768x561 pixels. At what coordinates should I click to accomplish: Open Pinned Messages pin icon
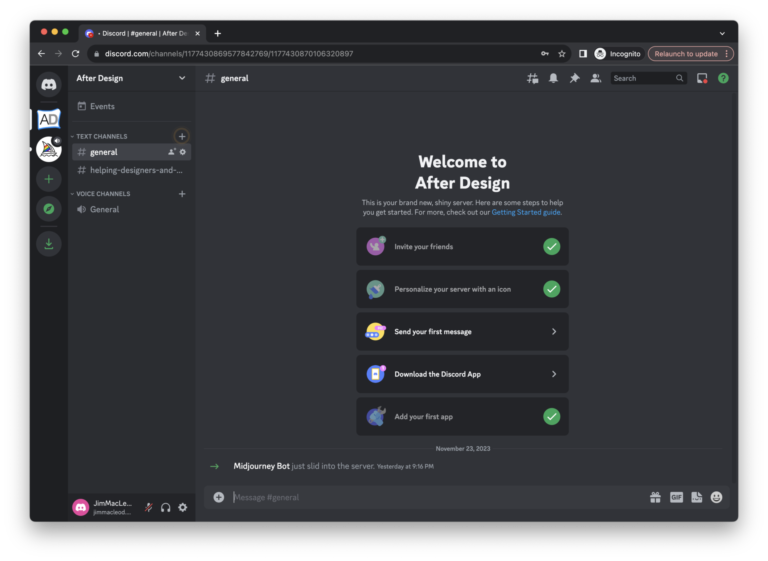click(x=574, y=78)
